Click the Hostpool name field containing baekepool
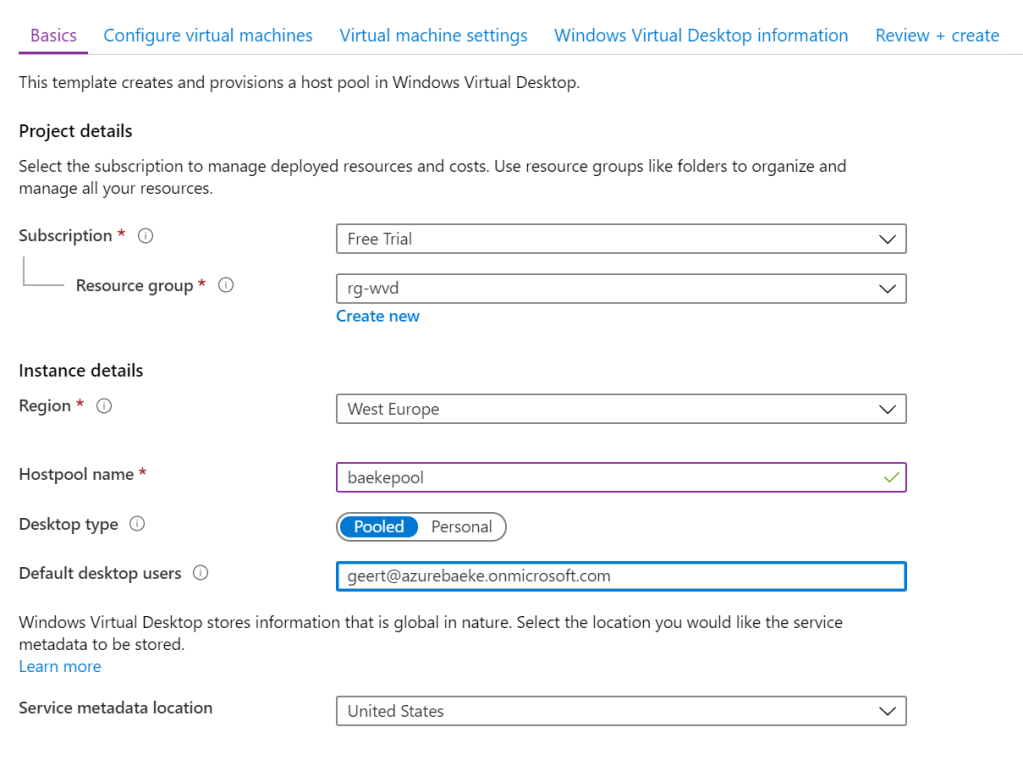This screenshot has width=1023, height=760. [610, 478]
